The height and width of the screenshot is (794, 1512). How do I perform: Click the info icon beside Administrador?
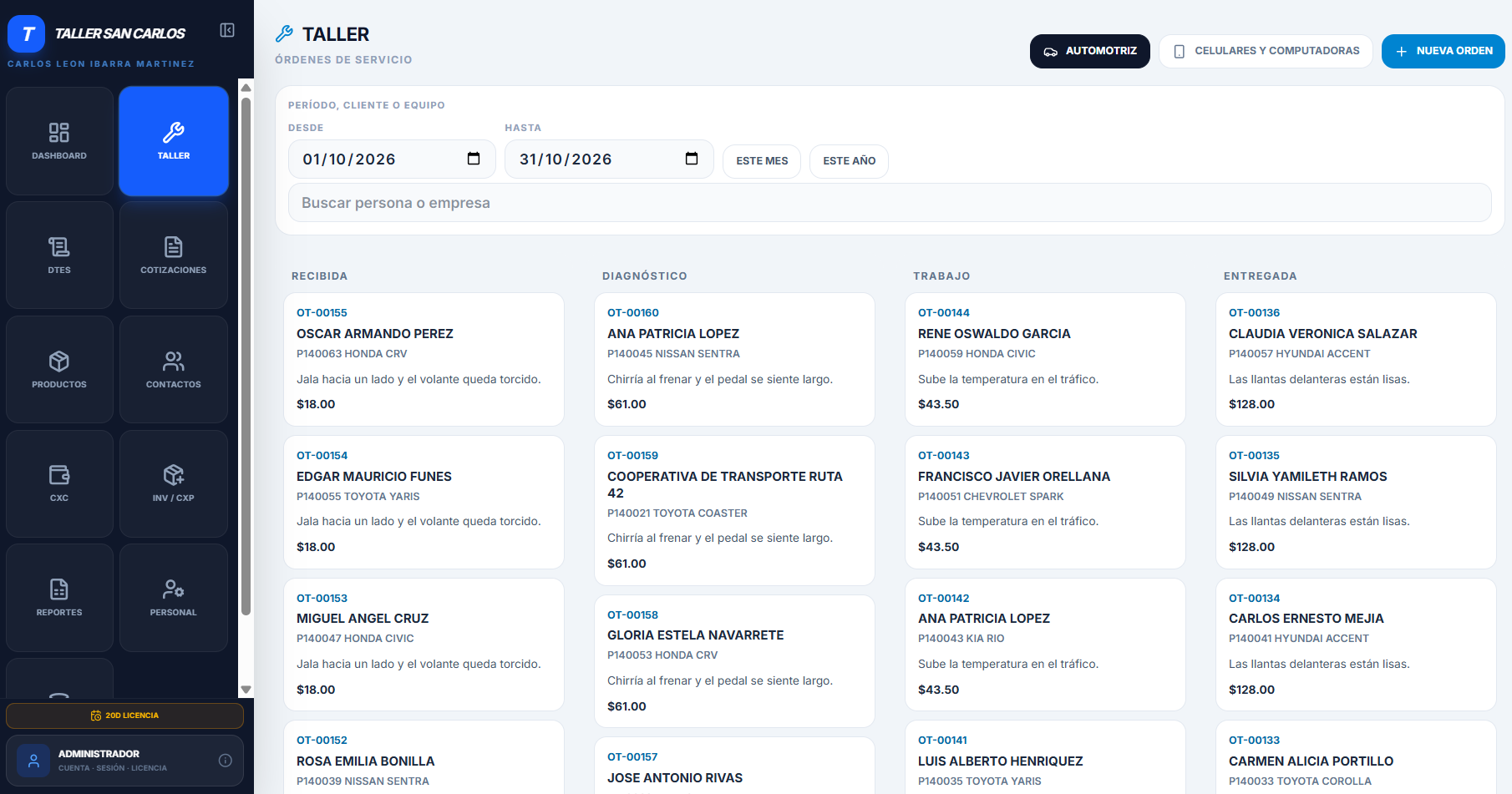pyautogui.click(x=226, y=761)
